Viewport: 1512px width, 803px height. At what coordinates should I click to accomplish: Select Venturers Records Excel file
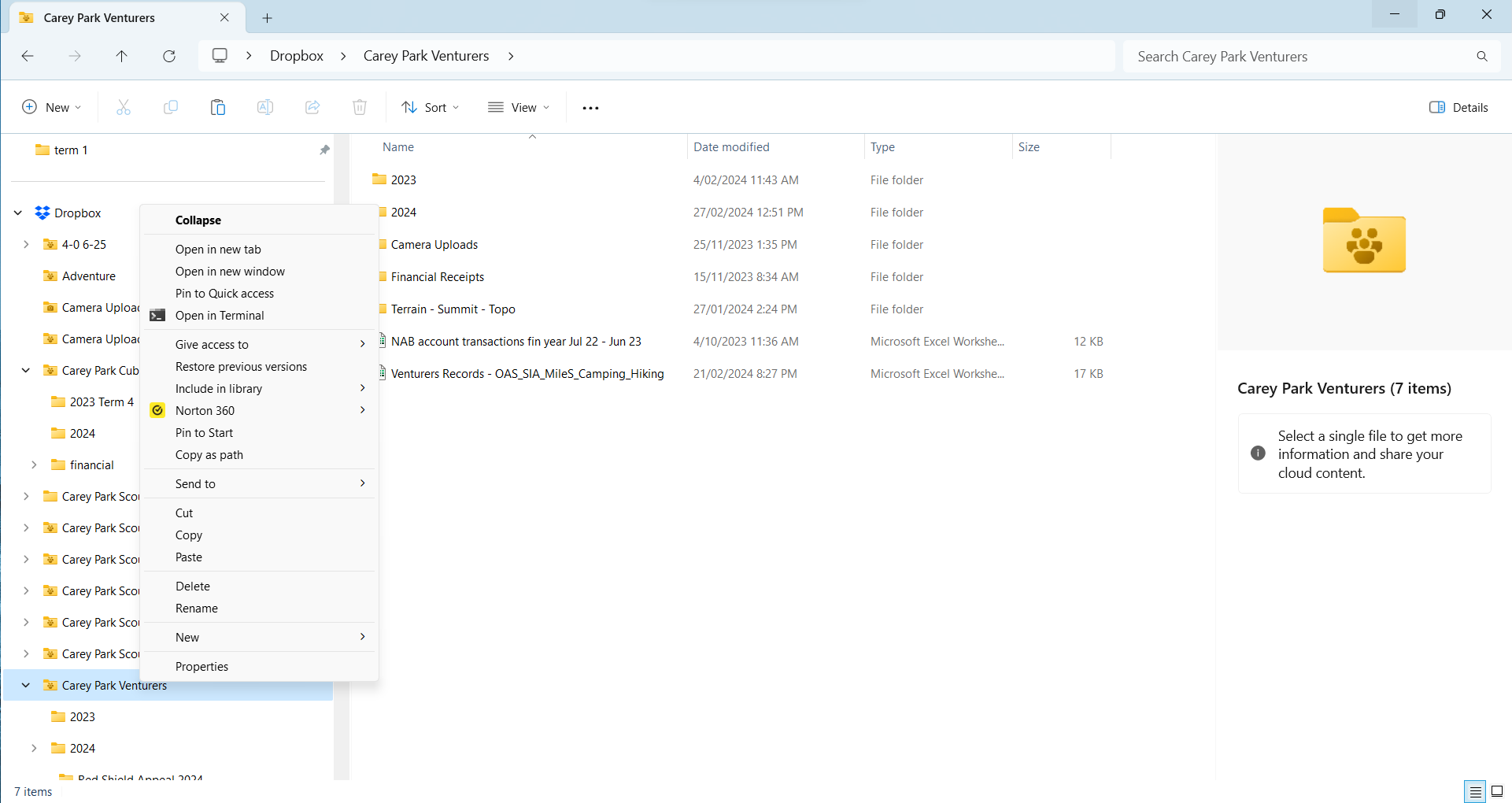click(x=527, y=374)
